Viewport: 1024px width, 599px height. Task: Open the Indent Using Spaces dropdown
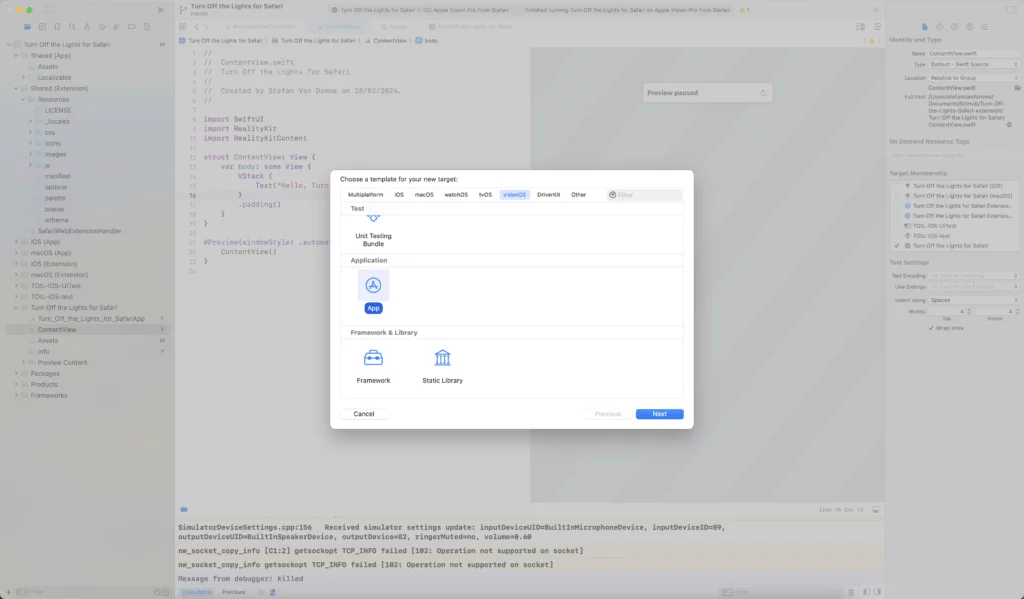pyautogui.click(x=973, y=300)
